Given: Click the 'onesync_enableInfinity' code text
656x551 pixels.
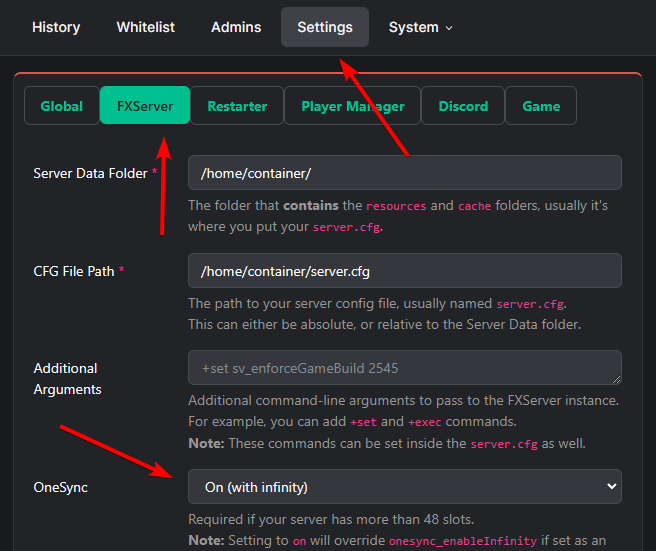Looking at the screenshot, I should [x=463, y=541].
